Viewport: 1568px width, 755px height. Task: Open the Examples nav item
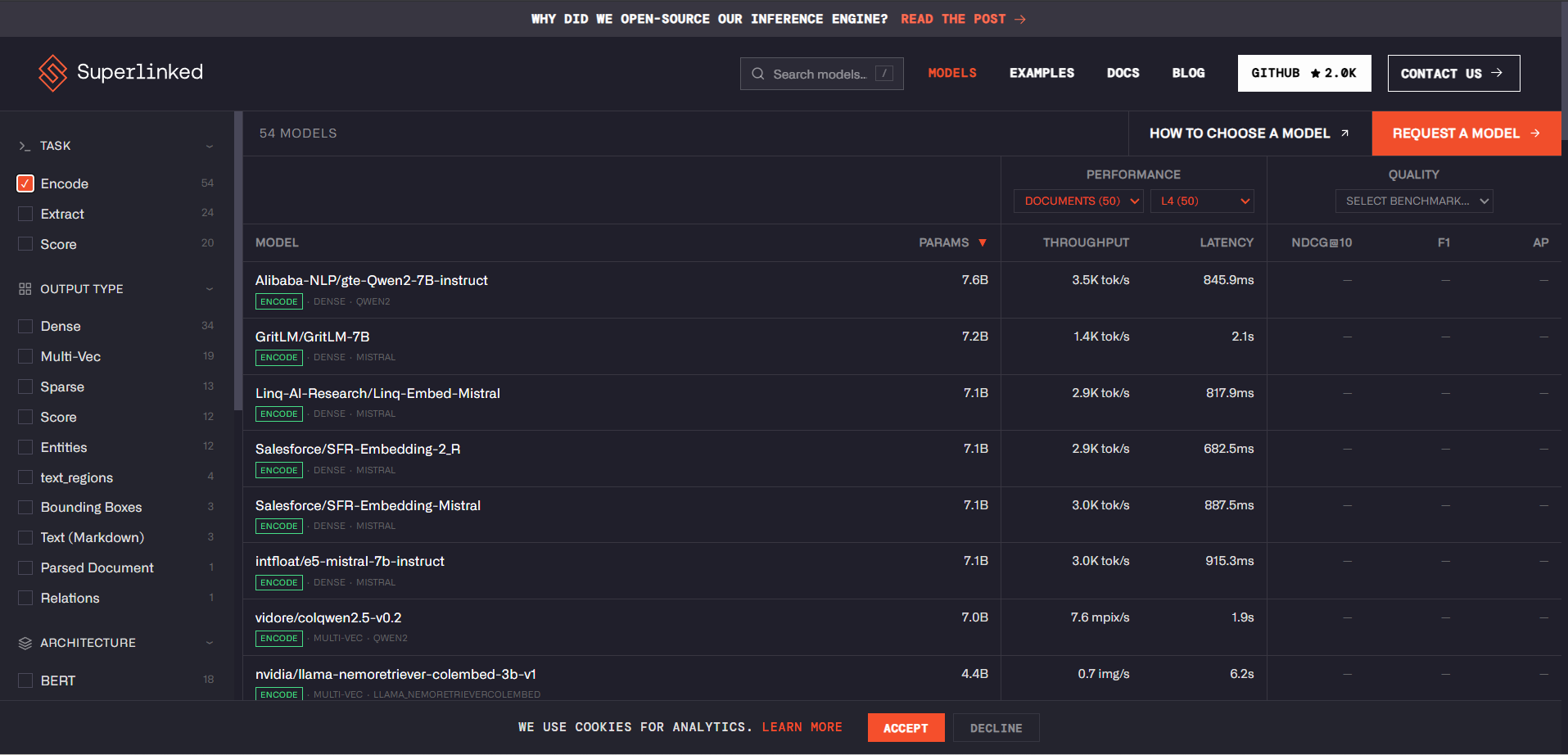pos(1042,73)
